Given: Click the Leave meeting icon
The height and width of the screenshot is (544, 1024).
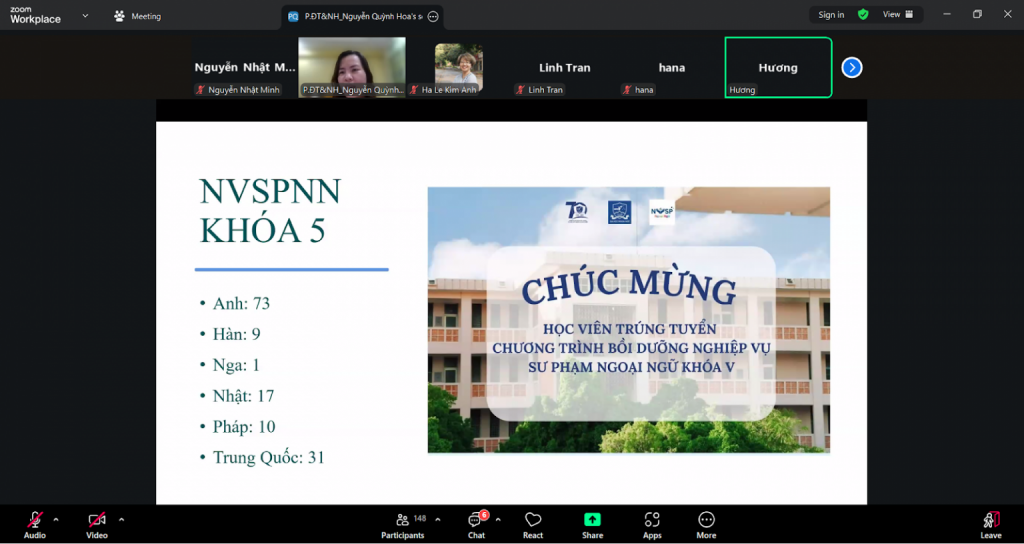Looking at the screenshot, I should [990, 520].
